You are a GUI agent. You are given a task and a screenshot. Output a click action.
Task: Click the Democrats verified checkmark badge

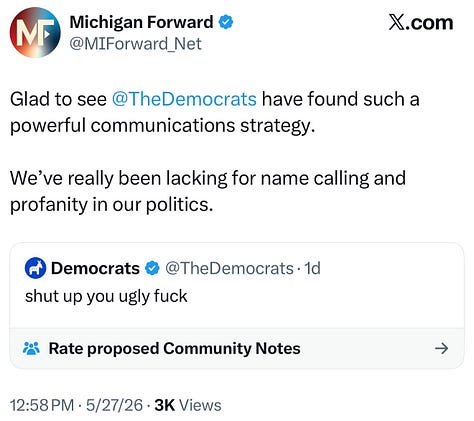click(x=152, y=268)
